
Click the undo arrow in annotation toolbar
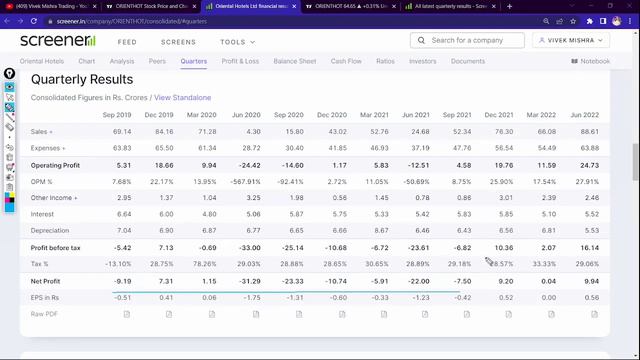9,147
